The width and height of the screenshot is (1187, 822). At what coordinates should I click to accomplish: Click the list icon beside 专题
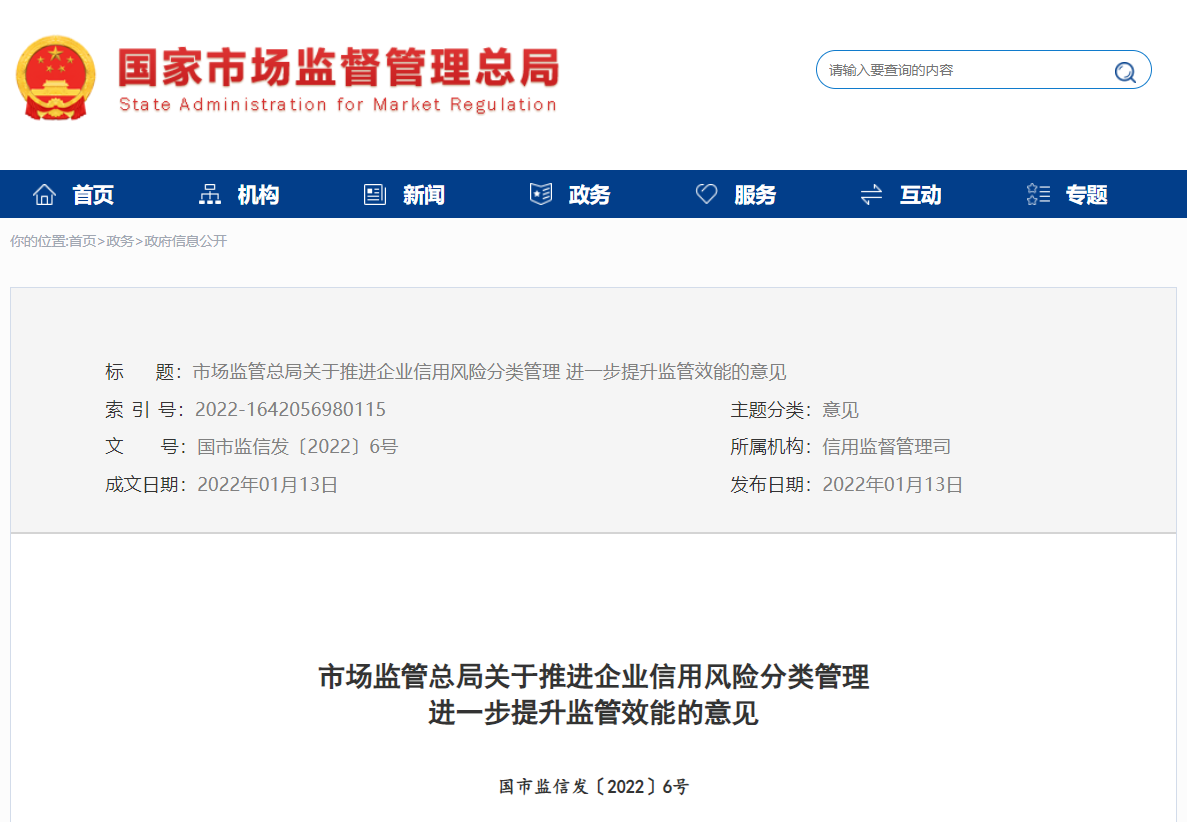1038,195
